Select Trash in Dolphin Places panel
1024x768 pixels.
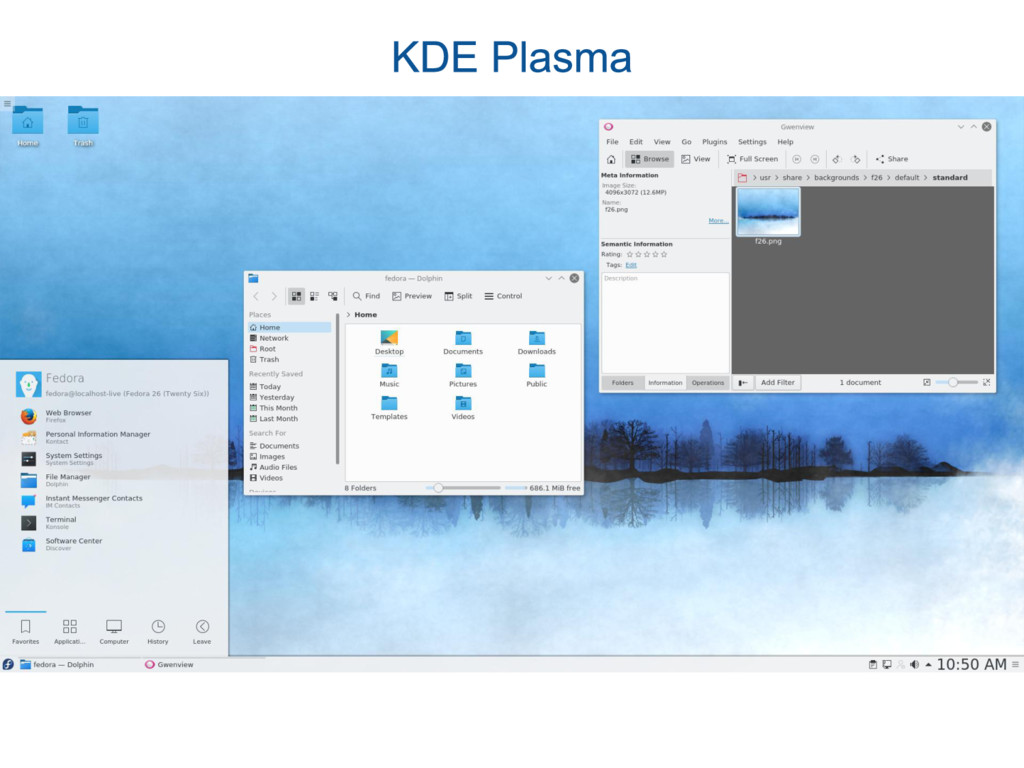(289, 359)
